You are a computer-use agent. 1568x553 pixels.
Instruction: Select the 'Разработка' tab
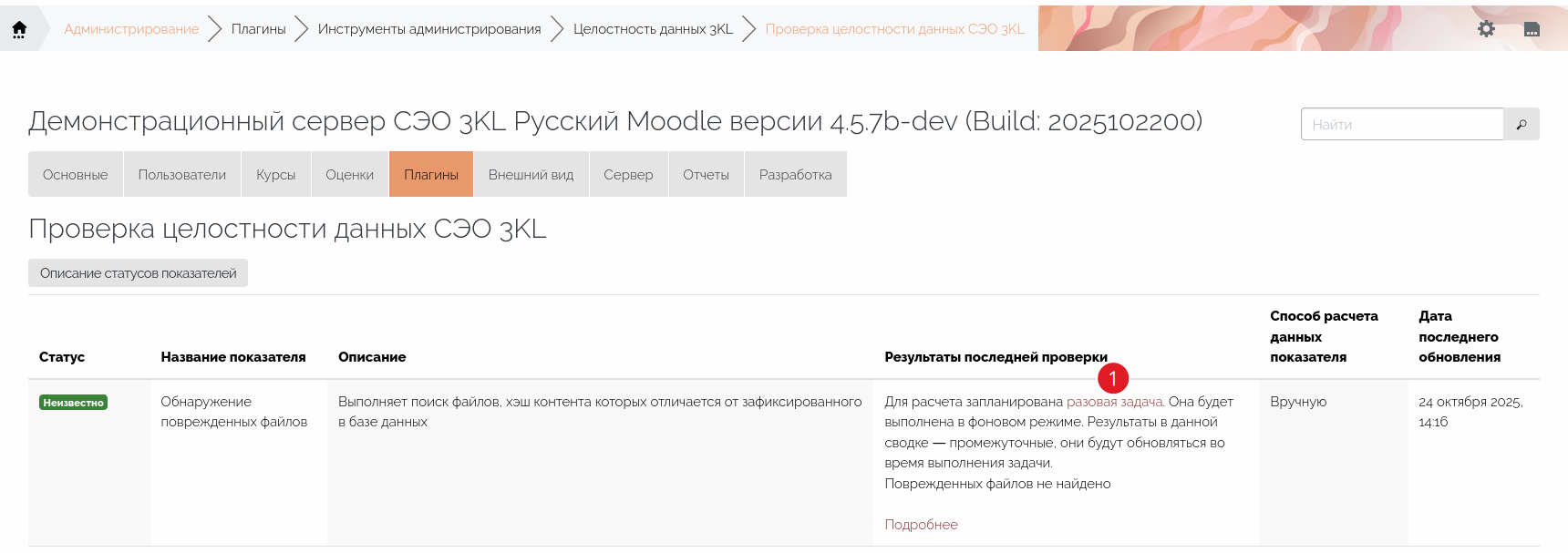pos(795,175)
